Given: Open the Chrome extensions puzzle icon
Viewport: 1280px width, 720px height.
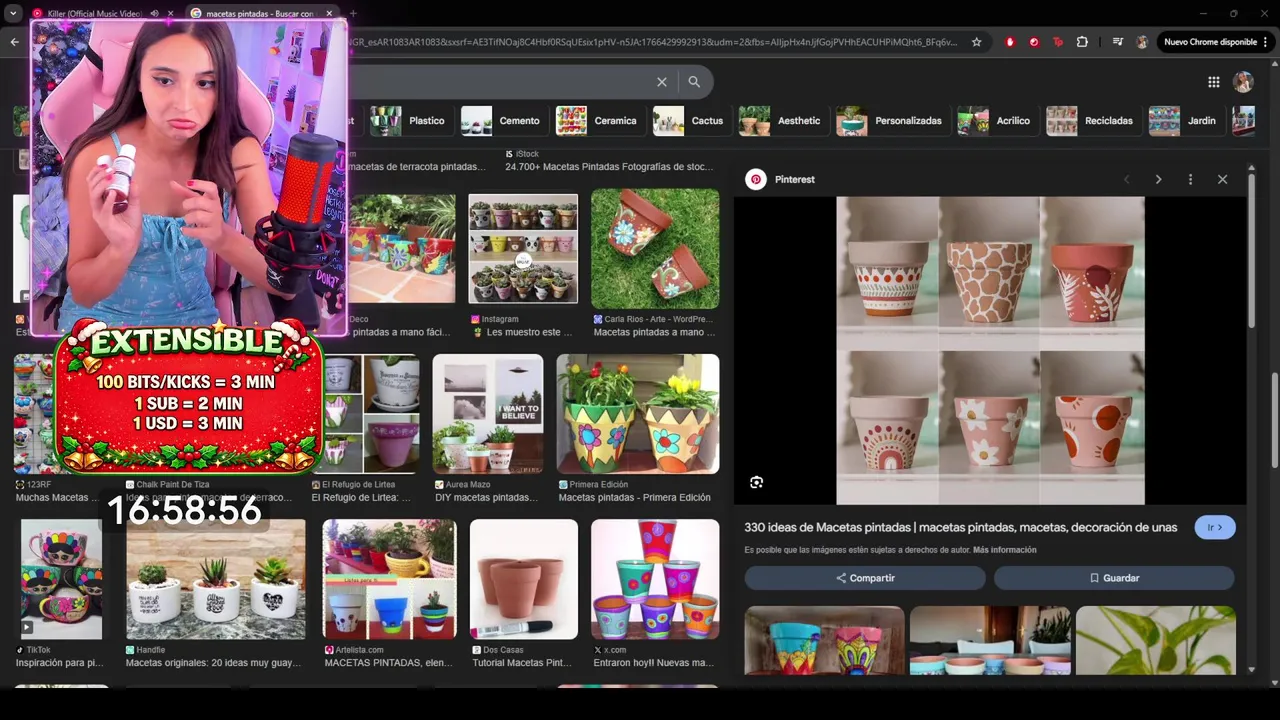Looking at the screenshot, I should pos(1082,42).
